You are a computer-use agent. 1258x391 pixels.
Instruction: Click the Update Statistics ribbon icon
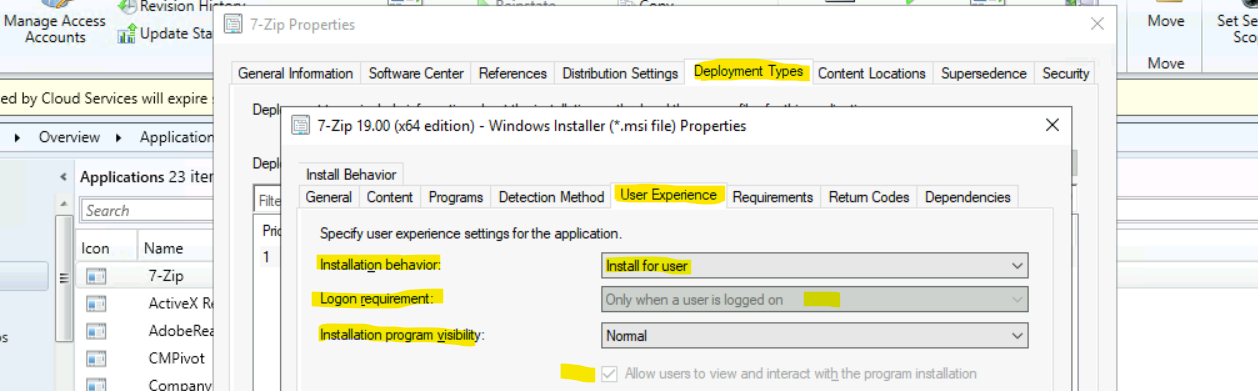[x=127, y=34]
